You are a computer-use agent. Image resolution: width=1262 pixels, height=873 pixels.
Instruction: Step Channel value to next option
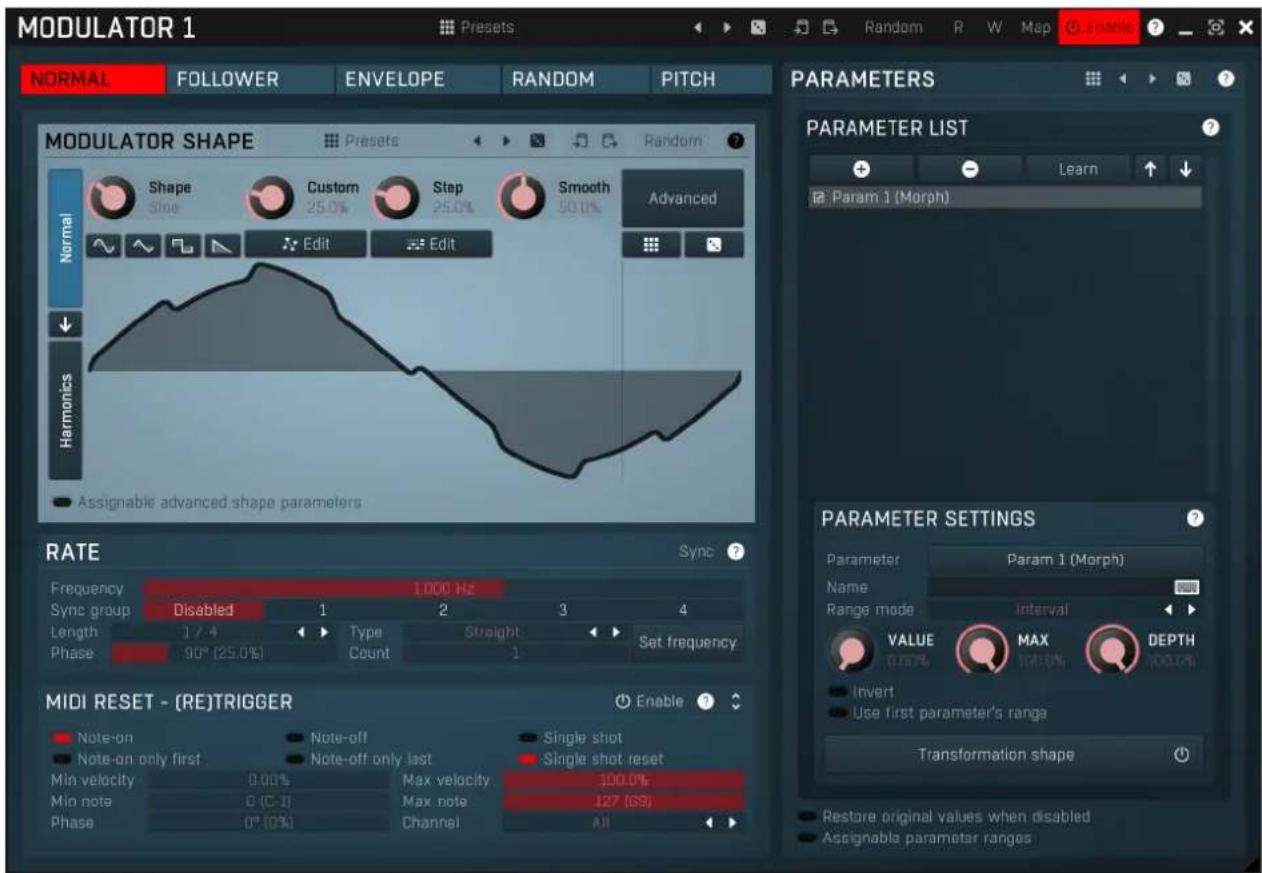click(732, 823)
